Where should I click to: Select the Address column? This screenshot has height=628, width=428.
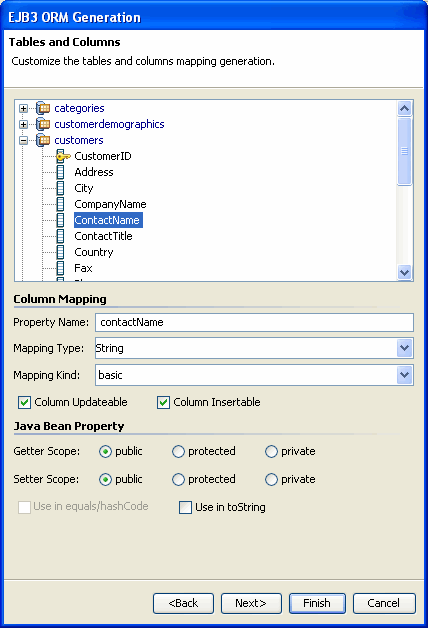click(x=94, y=172)
